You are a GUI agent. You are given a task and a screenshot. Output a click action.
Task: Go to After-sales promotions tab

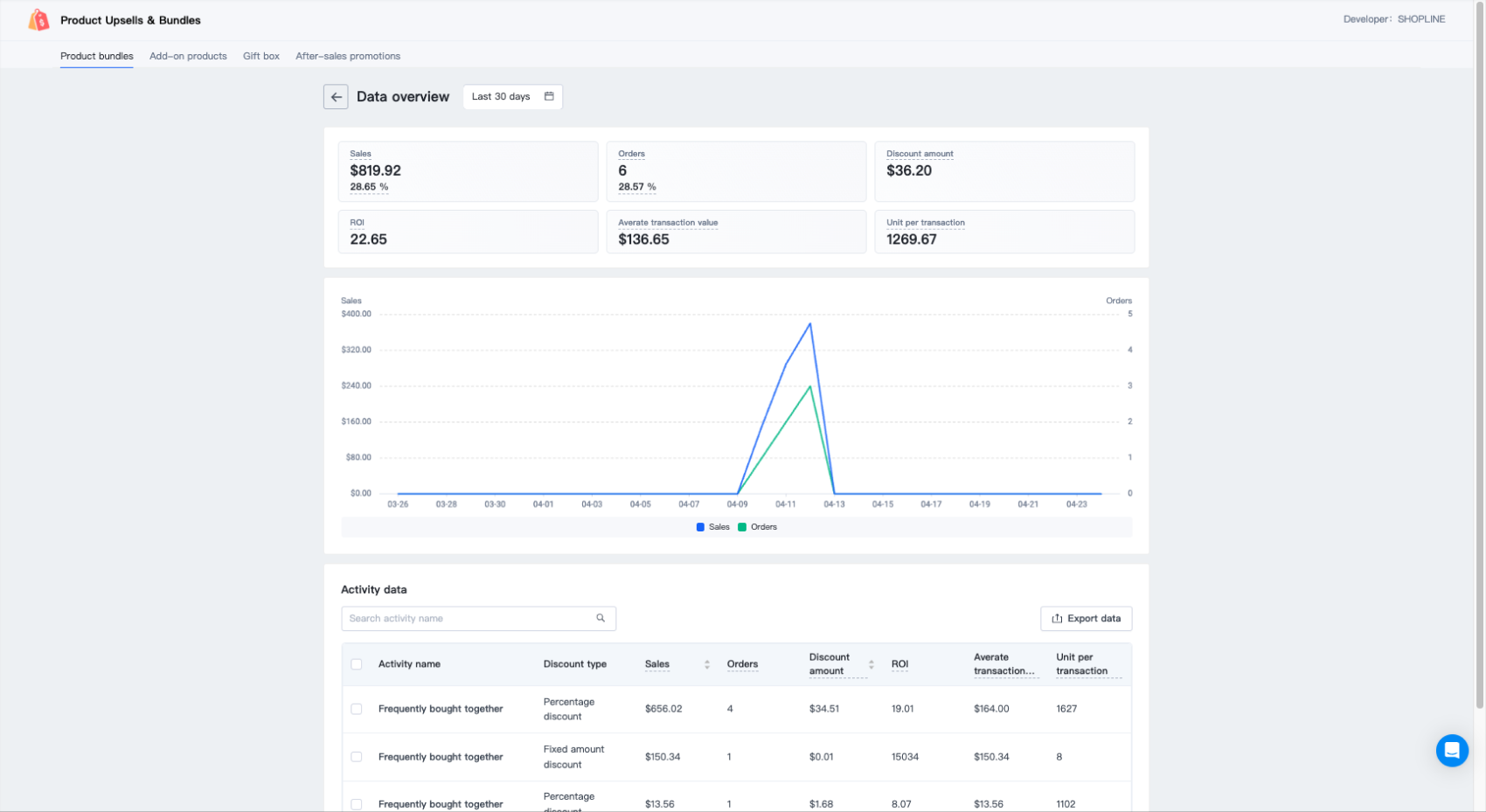(348, 56)
